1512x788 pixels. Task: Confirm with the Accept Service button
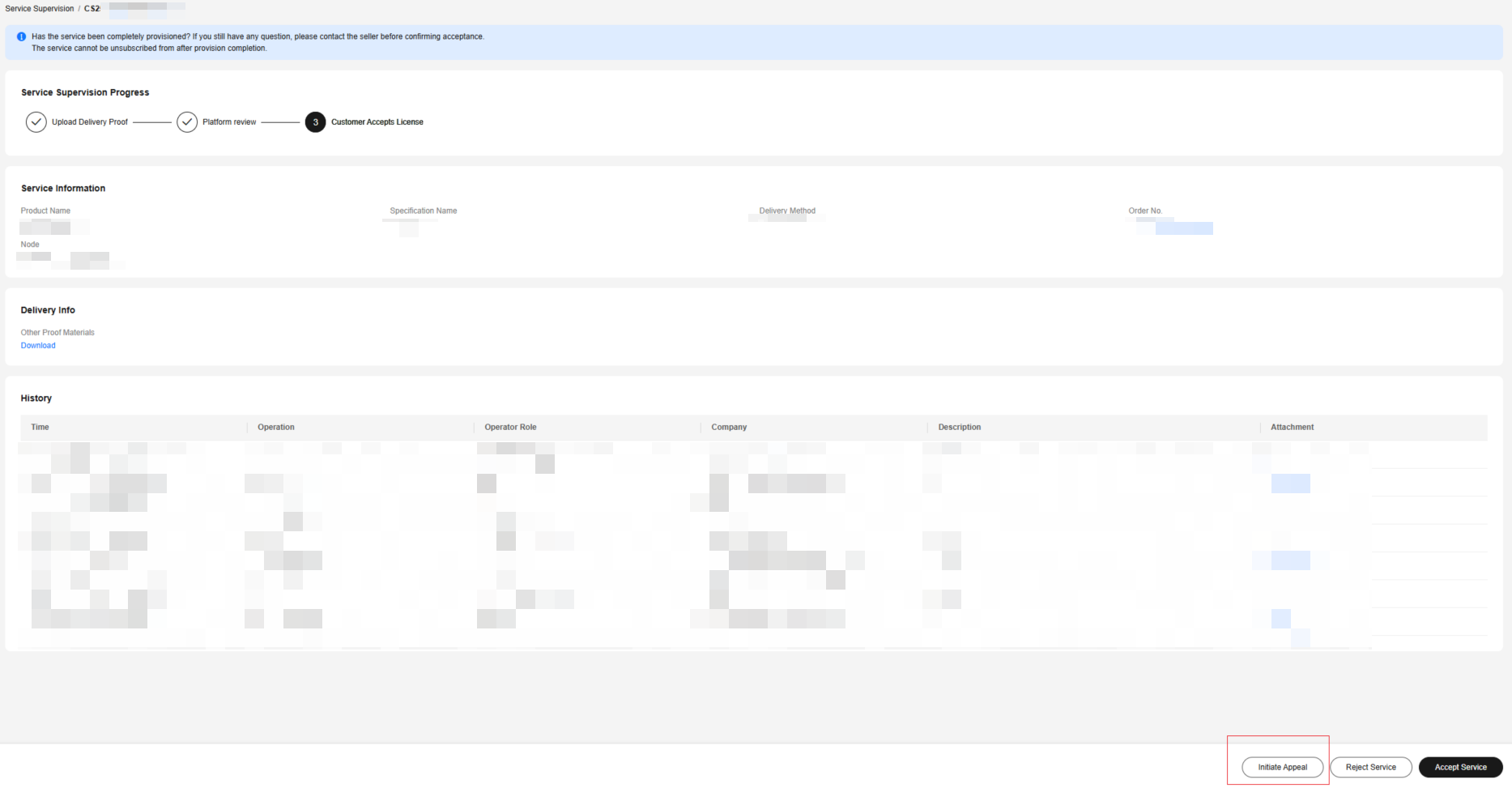click(x=1460, y=767)
